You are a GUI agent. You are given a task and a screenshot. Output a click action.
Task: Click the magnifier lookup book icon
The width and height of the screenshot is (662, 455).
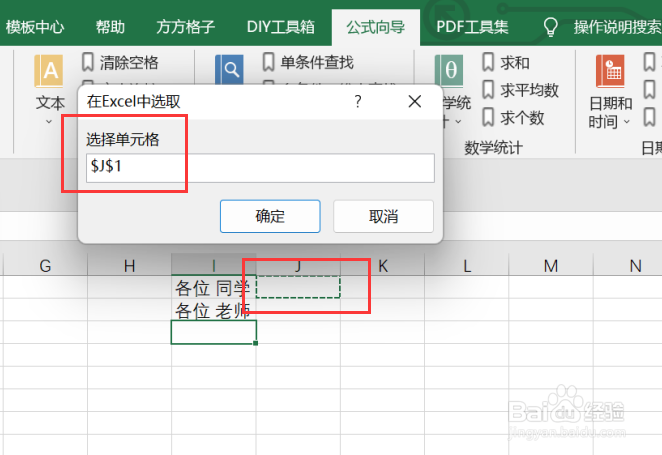[x=229, y=70]
